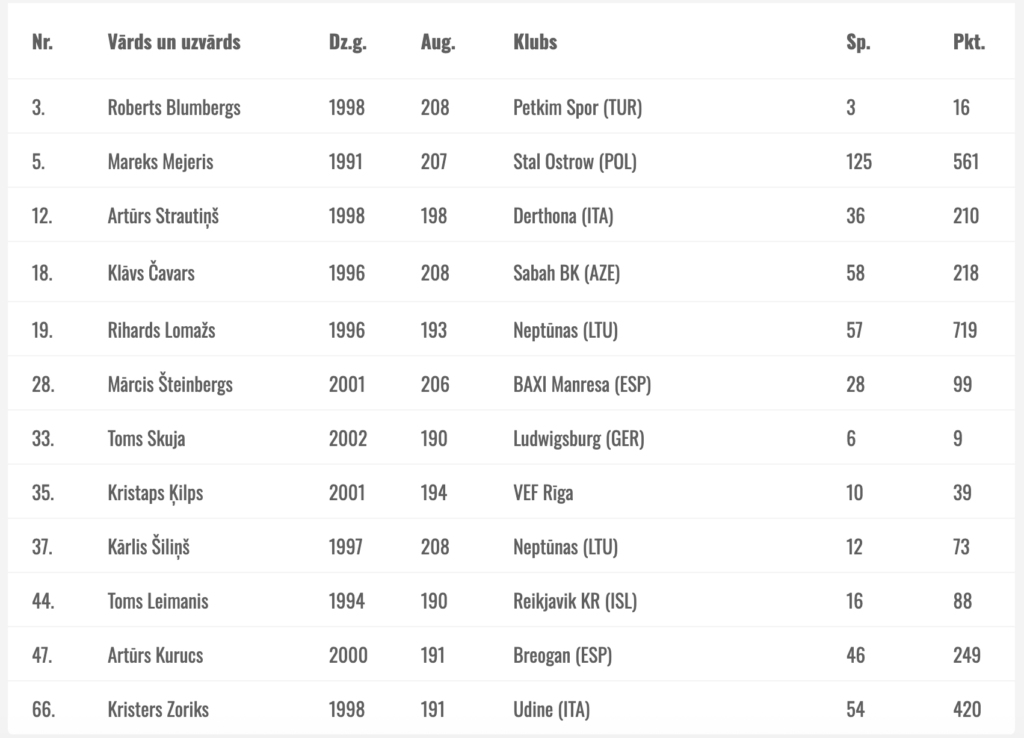The height and width of the screenshot is (738, 1024).
Task: Click the 'Vārds un uzvārds' column header
Action: (x=174, y=43)
